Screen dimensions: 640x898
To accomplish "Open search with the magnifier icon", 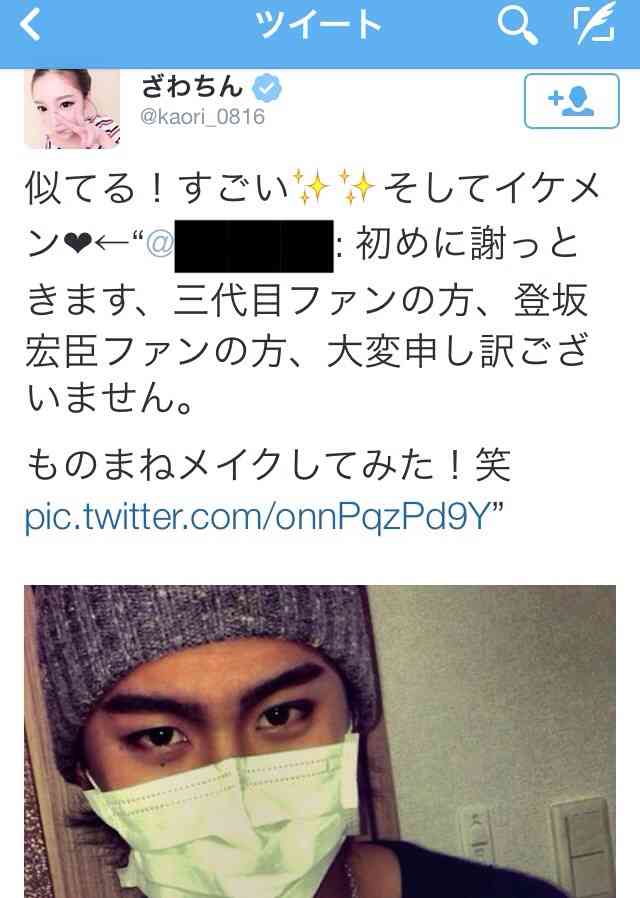I will tap(517, 26).
